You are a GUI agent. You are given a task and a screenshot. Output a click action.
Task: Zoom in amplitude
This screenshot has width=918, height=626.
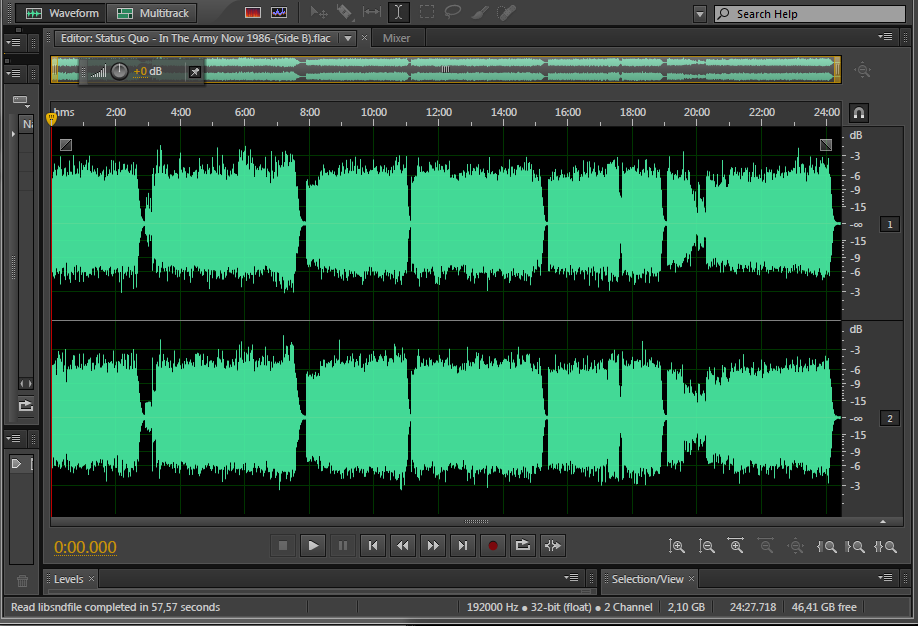(x=676, y=546)
